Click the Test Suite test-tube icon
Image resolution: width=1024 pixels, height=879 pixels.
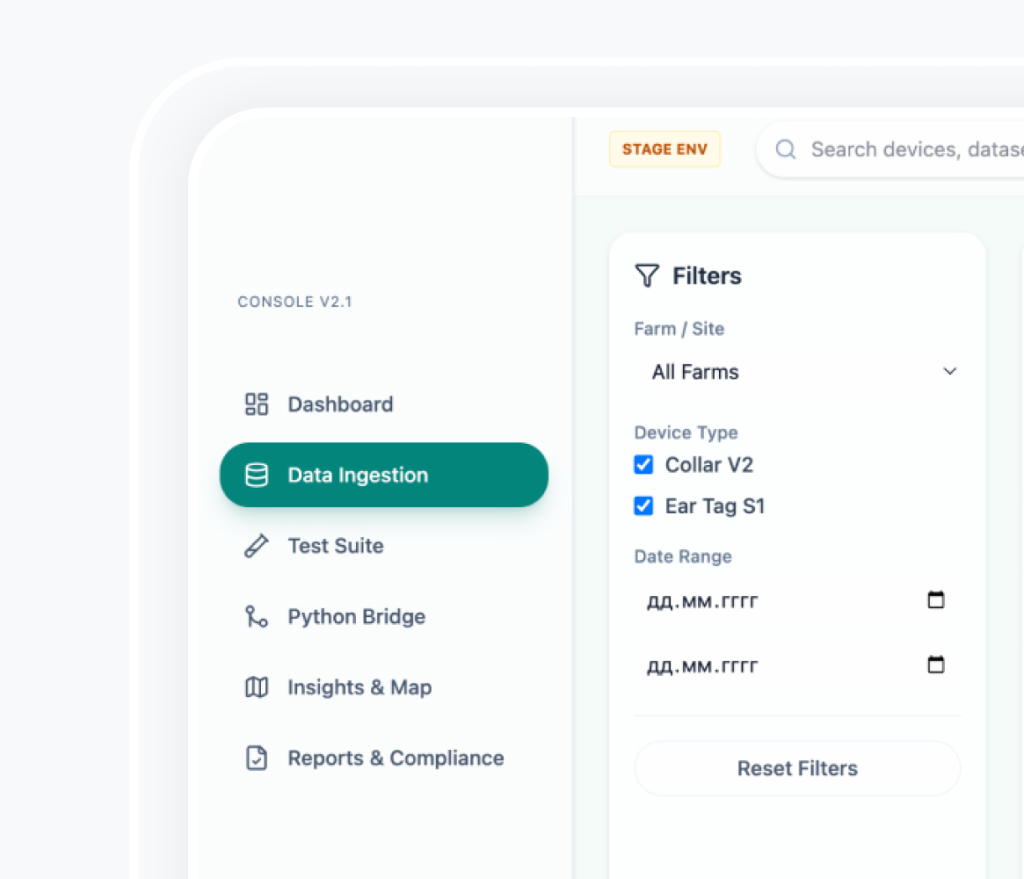point(257,546)
